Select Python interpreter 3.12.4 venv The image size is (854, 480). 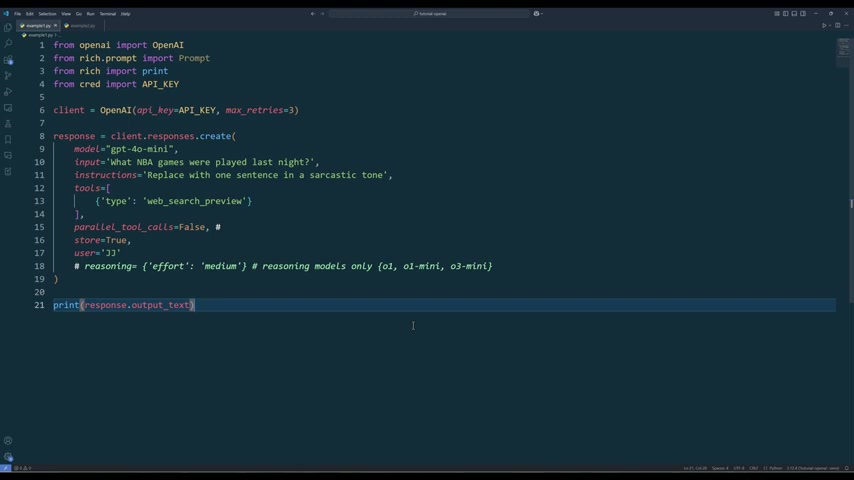pyautogui.click(x=813, y=468)
